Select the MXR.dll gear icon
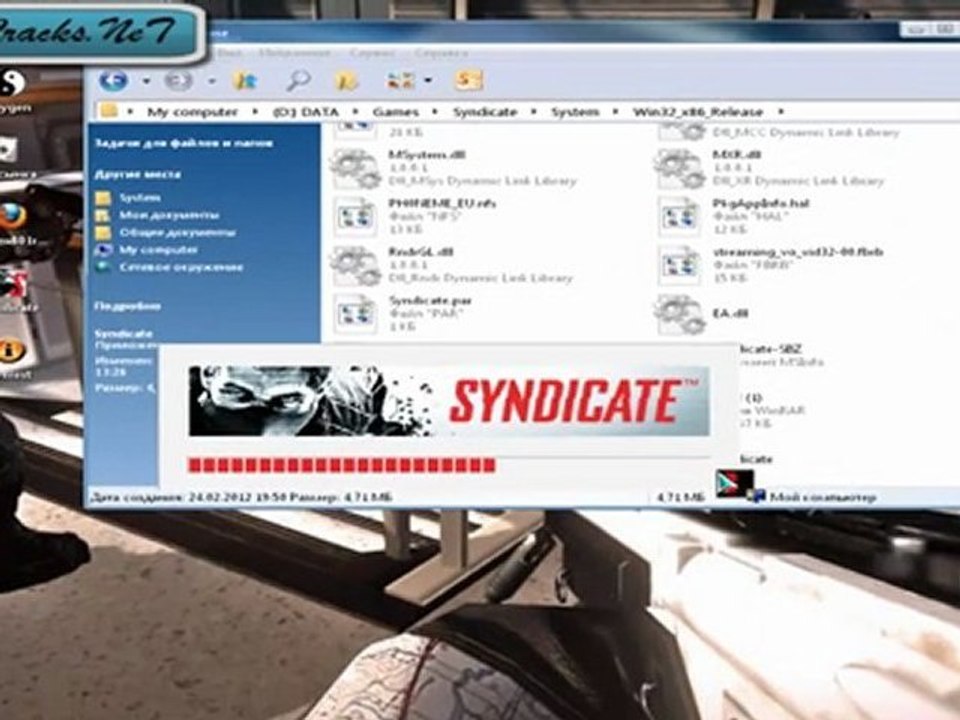The image size is (960, 720). [x=678, y=168]
